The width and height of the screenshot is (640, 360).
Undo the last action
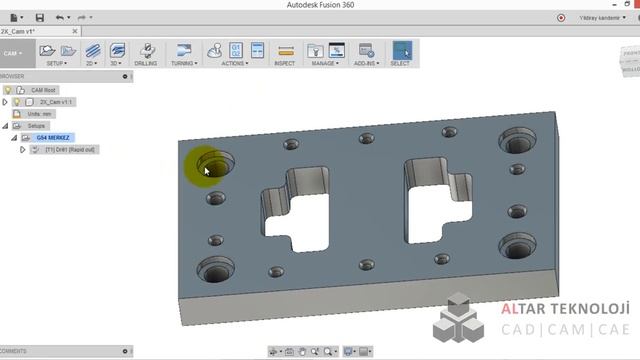(60, 18)
